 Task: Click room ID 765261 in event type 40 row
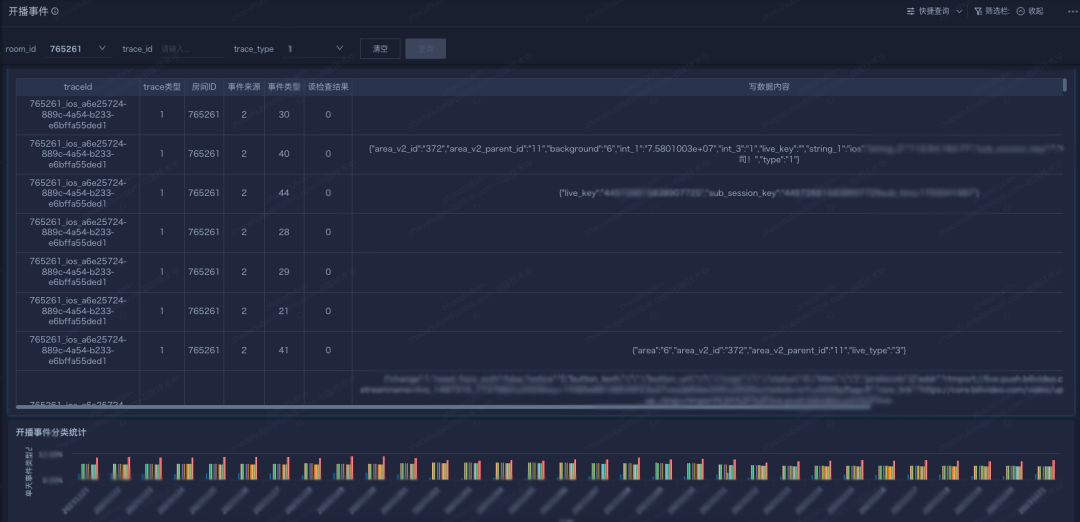204,154
